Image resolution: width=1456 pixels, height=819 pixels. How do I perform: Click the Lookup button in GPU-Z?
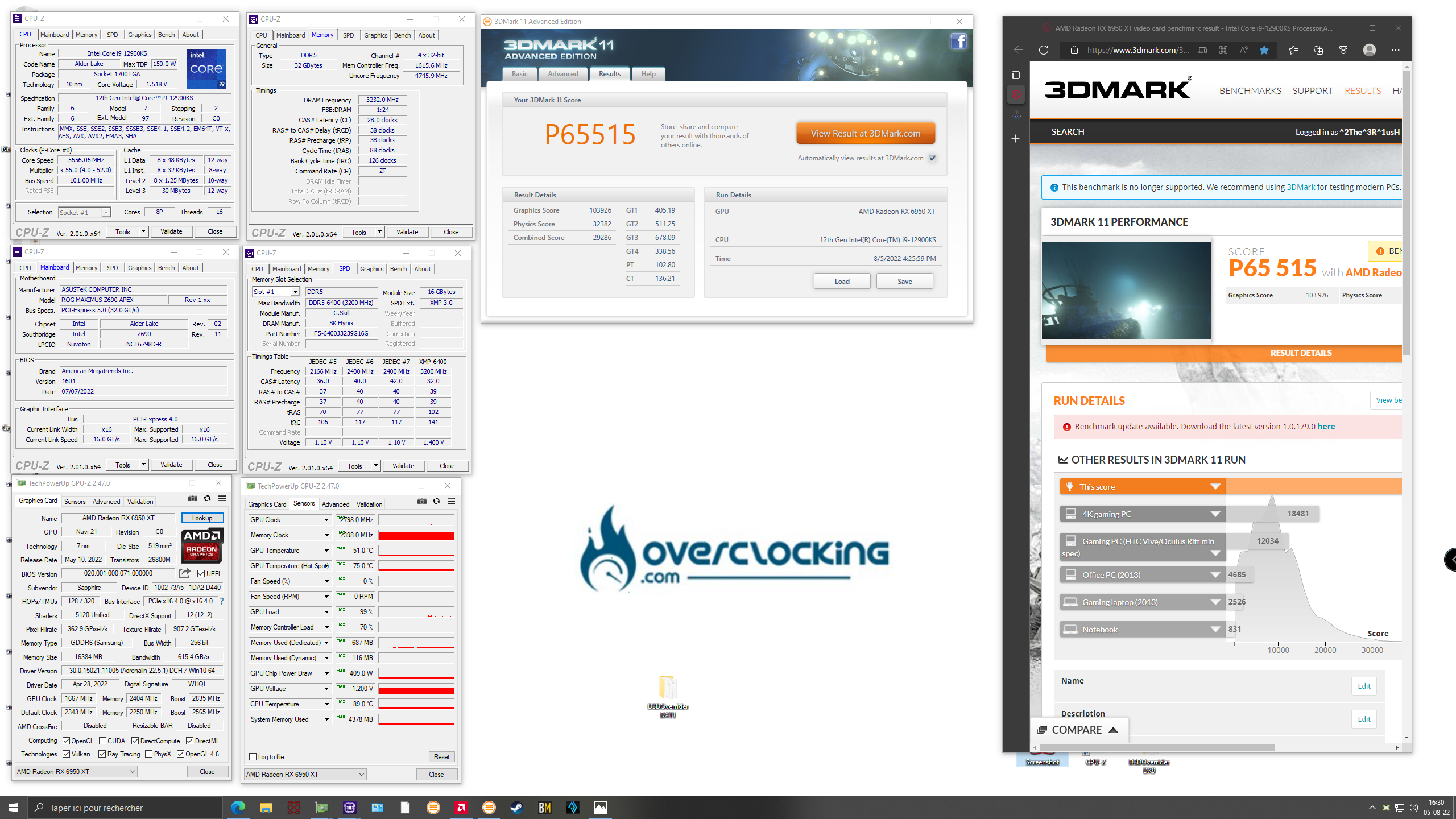pyautogui.click(x=202, y=518)
